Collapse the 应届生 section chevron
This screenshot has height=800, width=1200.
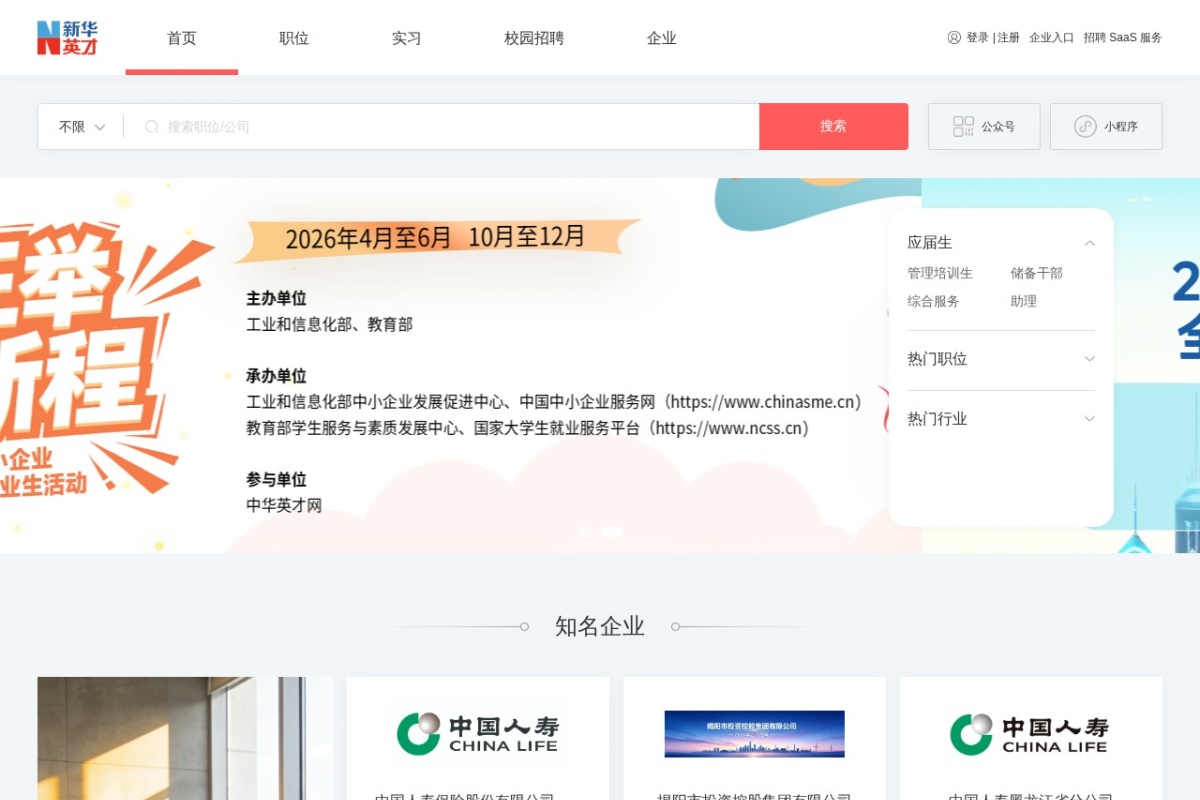pos(1090,243)
